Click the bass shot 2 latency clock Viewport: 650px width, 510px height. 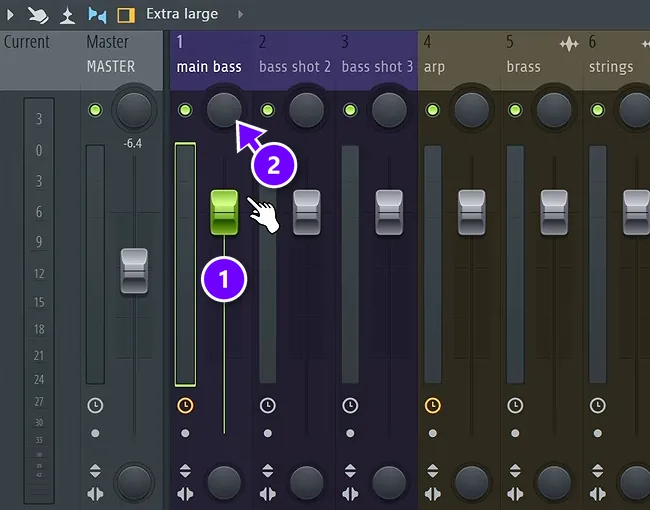tap(267, 405)
